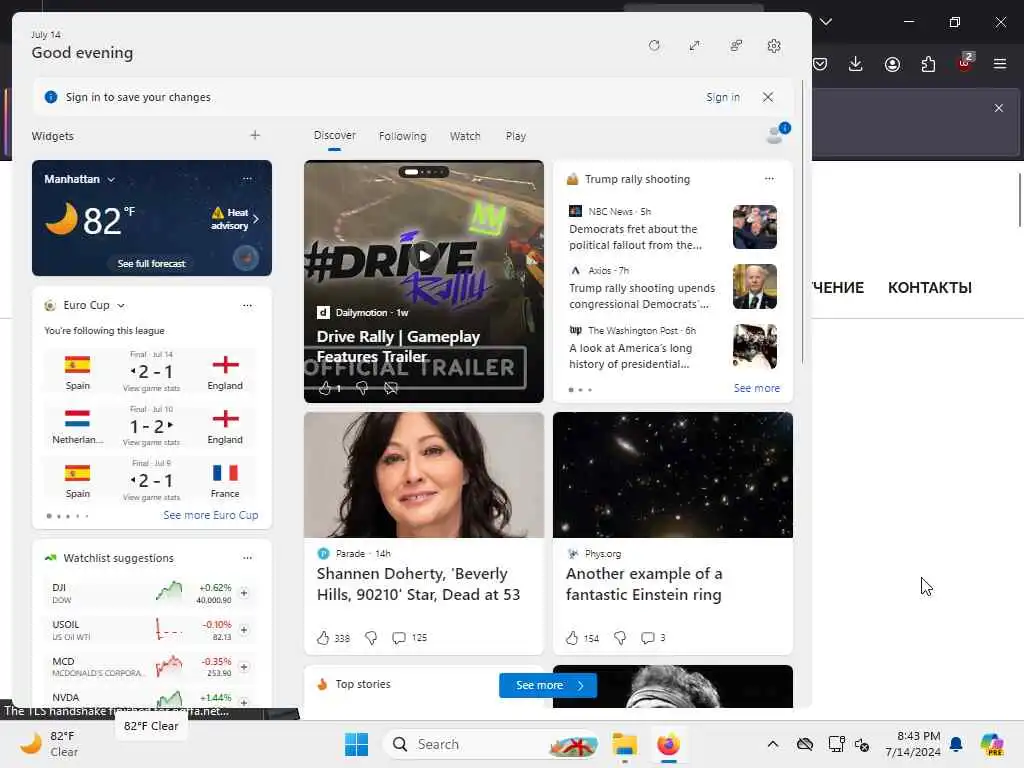Screen dimensions: 1024x768
Task: Dismiss the sign in banner
Action: [x=768, y=97]
